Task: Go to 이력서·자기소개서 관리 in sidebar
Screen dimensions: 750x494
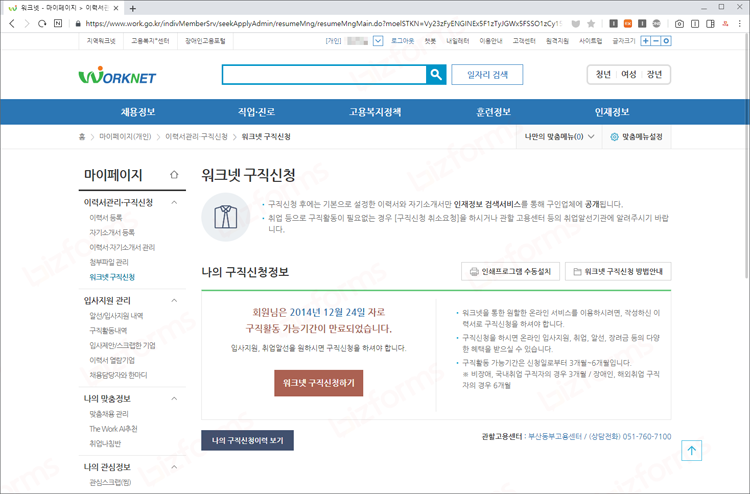Action: (x=122, y=247)
